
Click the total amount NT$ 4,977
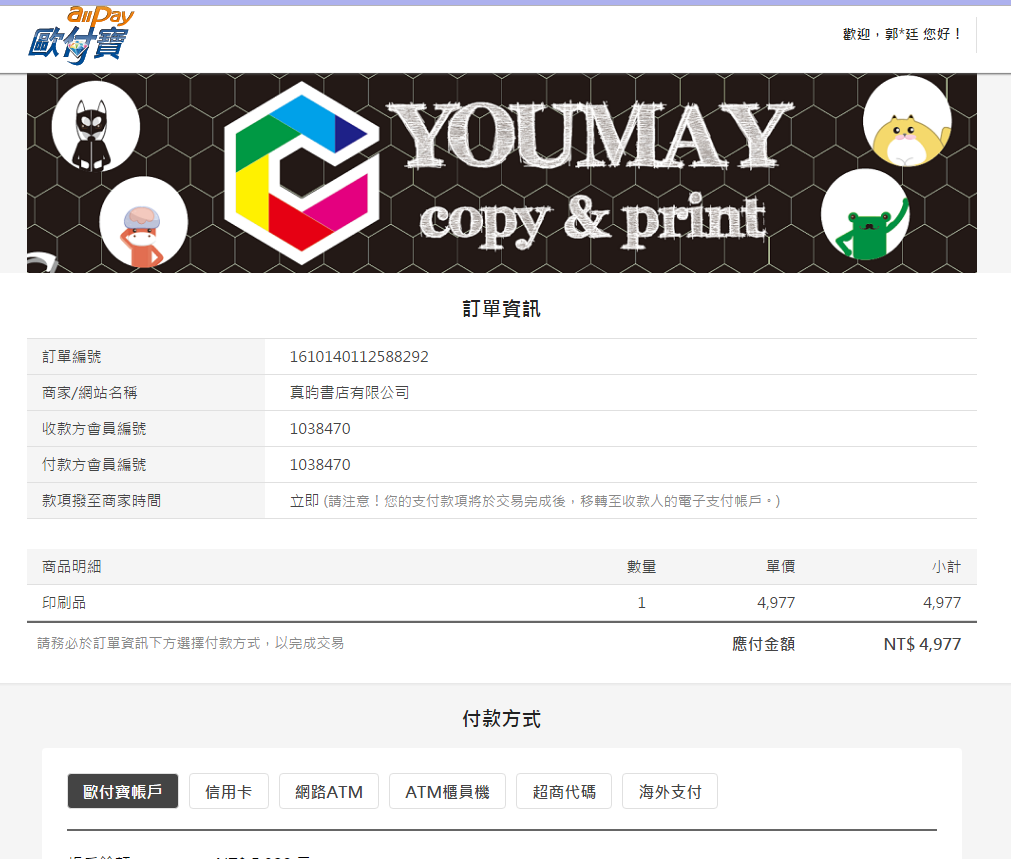coord(922,644)
